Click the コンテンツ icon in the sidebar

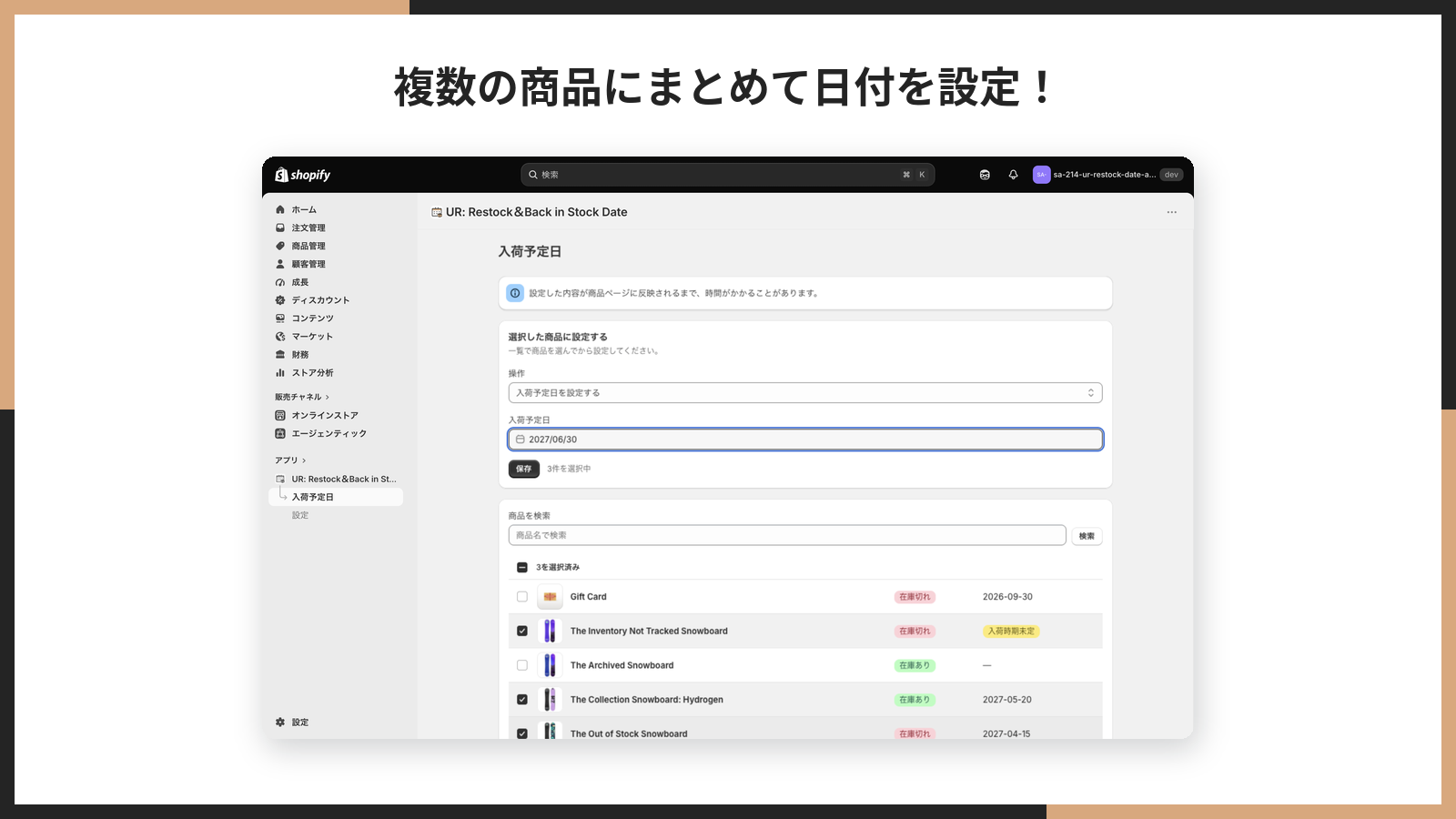[x=280, y=318]
